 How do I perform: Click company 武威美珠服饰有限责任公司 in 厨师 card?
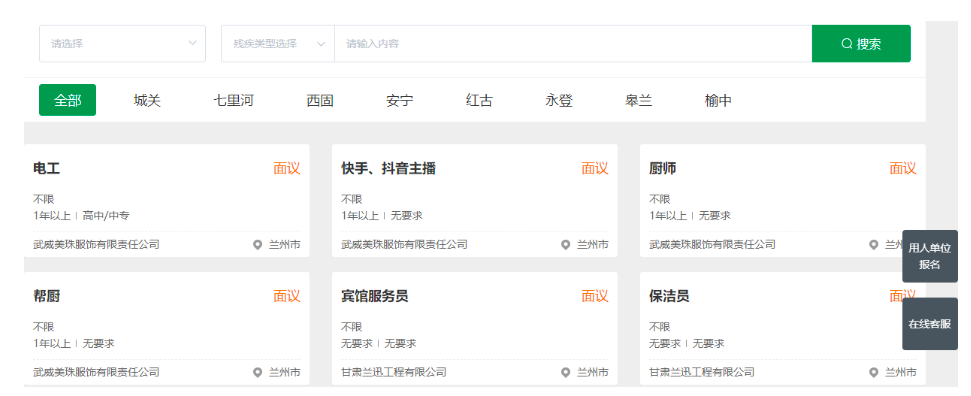coord(712,245)
